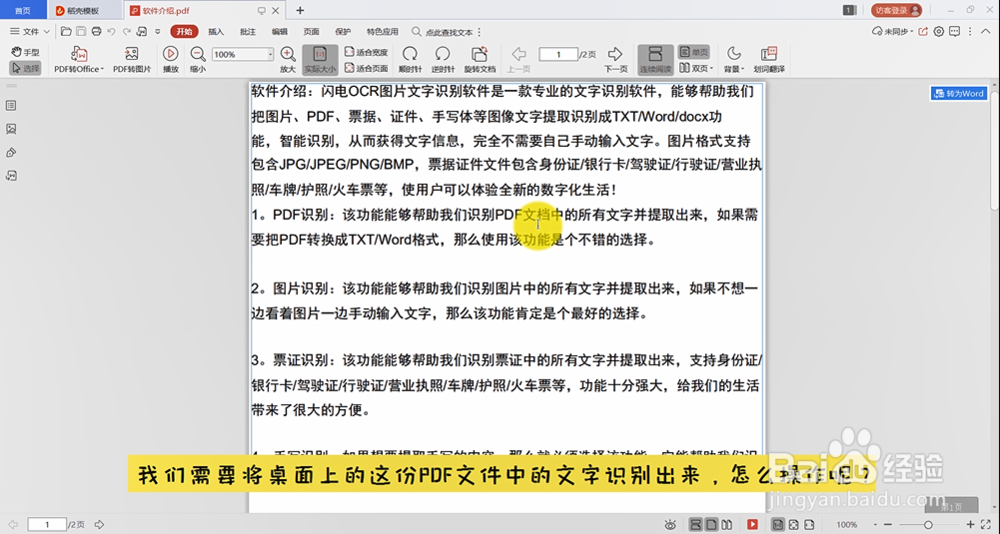Zoom out with 缩小 magnifier
This screenshot has height=534, width=1000.
pyautogui.click(x=198, y=60)
